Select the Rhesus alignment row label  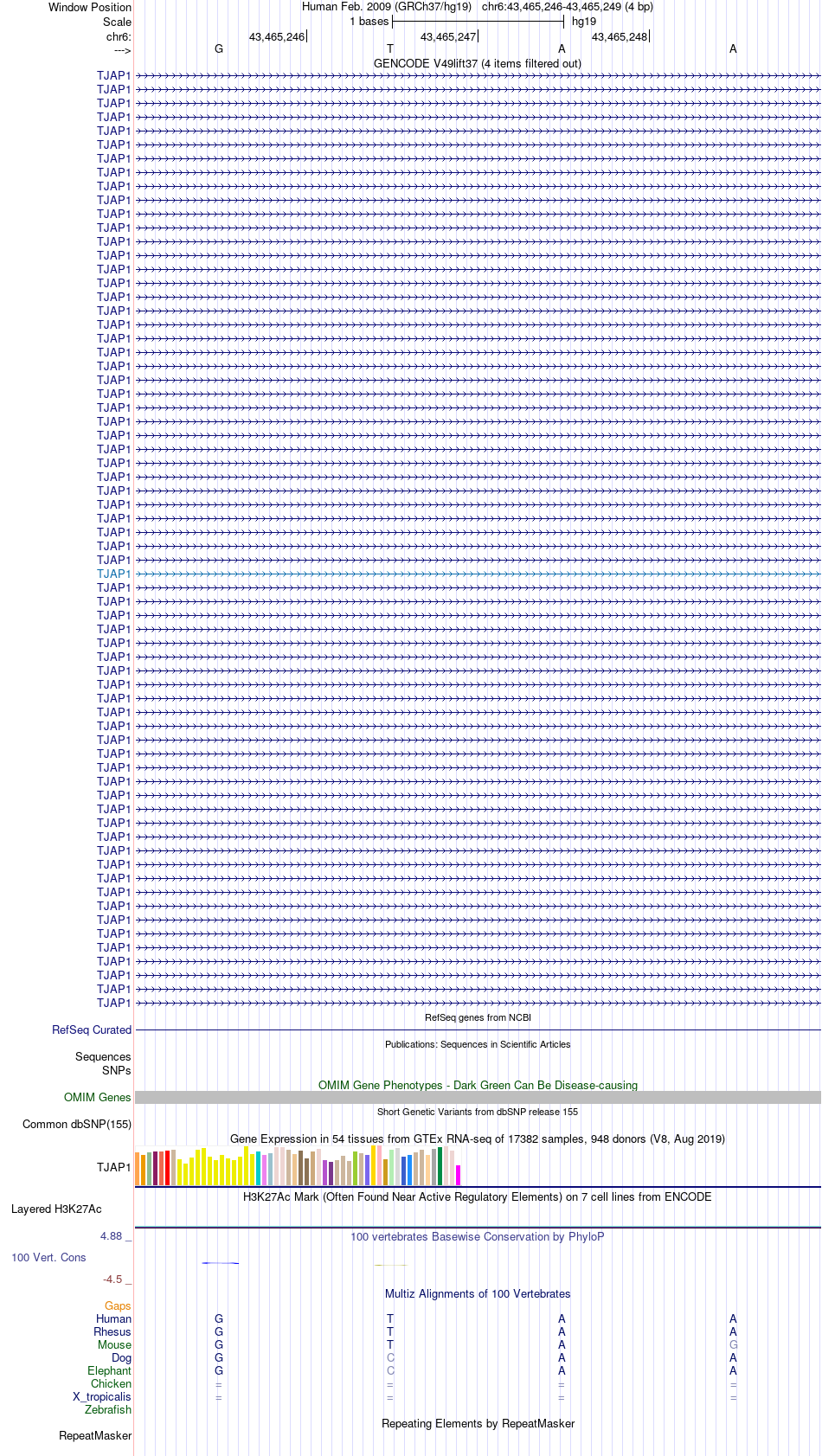(112, 1331)
